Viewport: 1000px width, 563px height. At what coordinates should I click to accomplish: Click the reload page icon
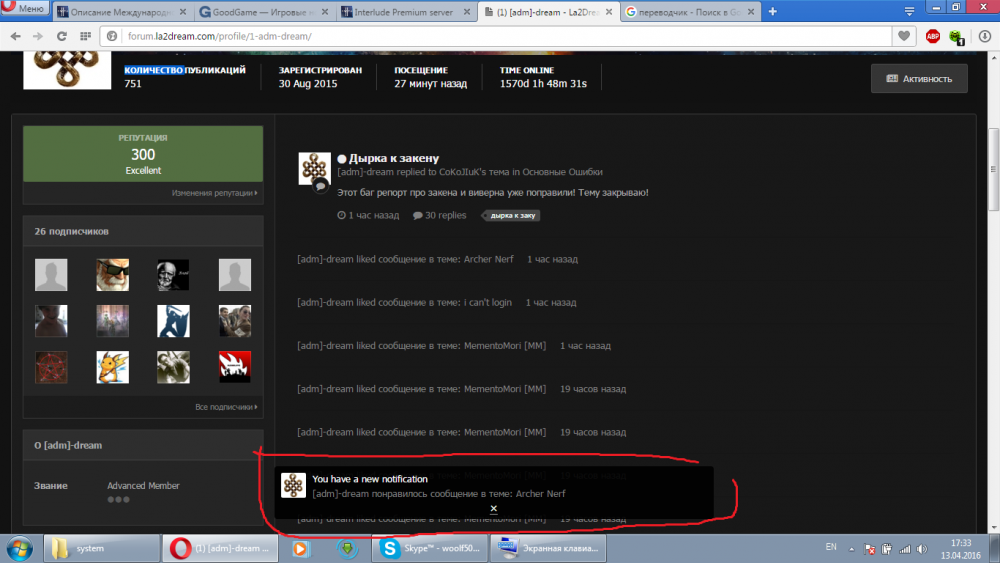tap(62, 36)
